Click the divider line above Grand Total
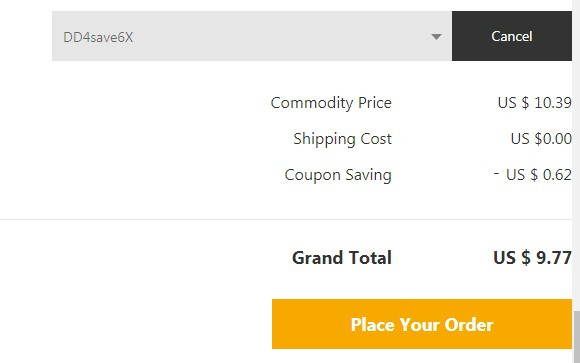The image size is (580, 363). click(x=286, y=219)
